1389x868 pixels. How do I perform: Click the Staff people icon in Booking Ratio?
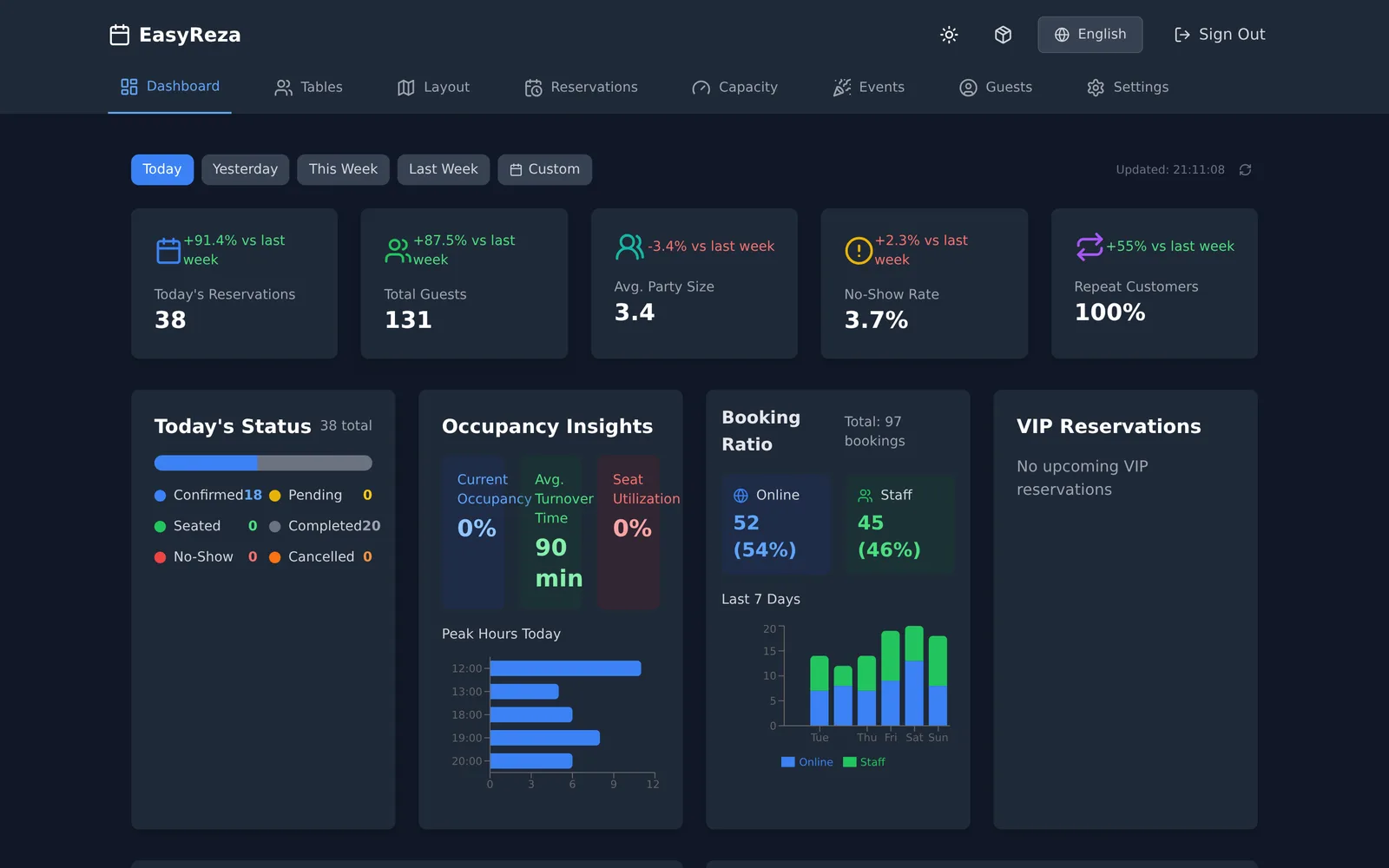(866, 496)
